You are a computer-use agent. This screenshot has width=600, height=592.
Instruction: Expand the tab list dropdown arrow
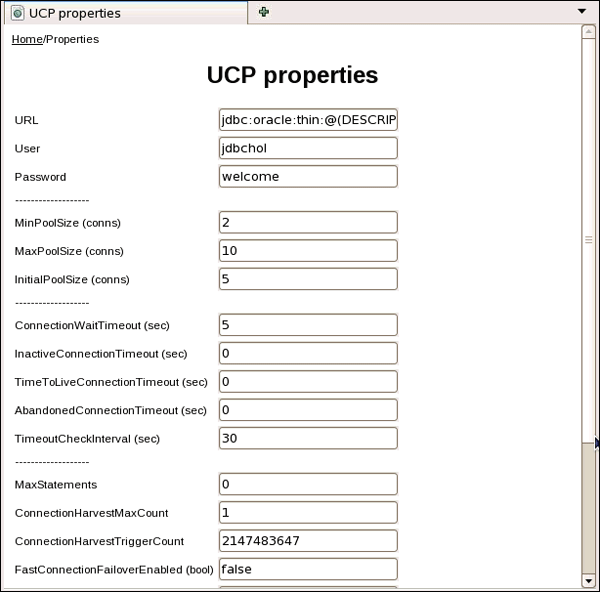(581, 11)
